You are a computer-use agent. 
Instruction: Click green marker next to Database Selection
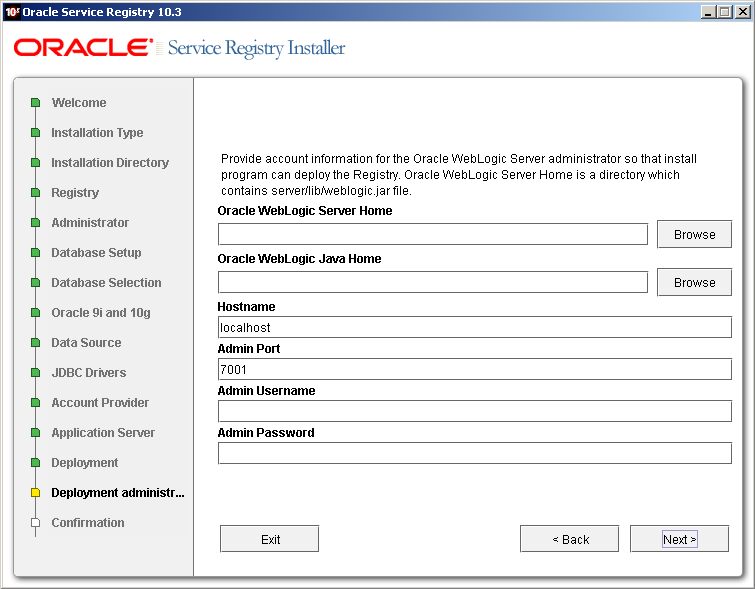(x=35, y=283)
